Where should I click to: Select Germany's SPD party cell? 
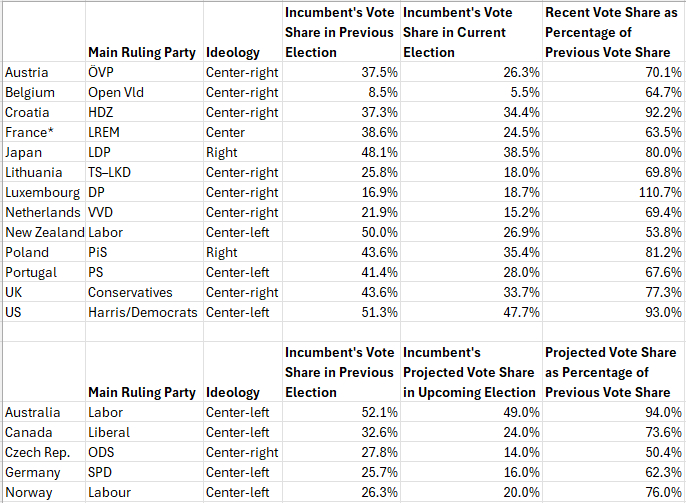[x=143, y=472]
